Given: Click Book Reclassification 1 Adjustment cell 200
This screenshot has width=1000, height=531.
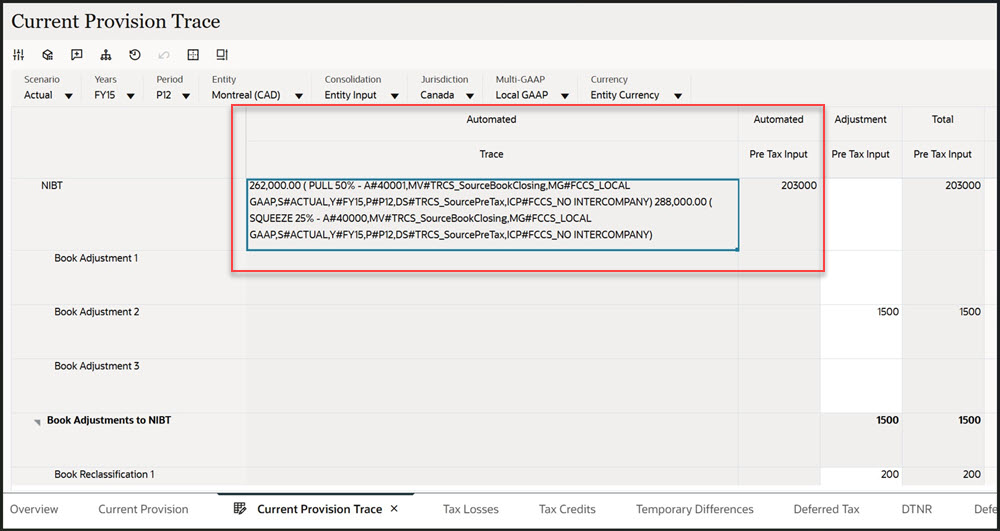Looking at the screenshot, I should pyautogui.click(x=861, y=477).
